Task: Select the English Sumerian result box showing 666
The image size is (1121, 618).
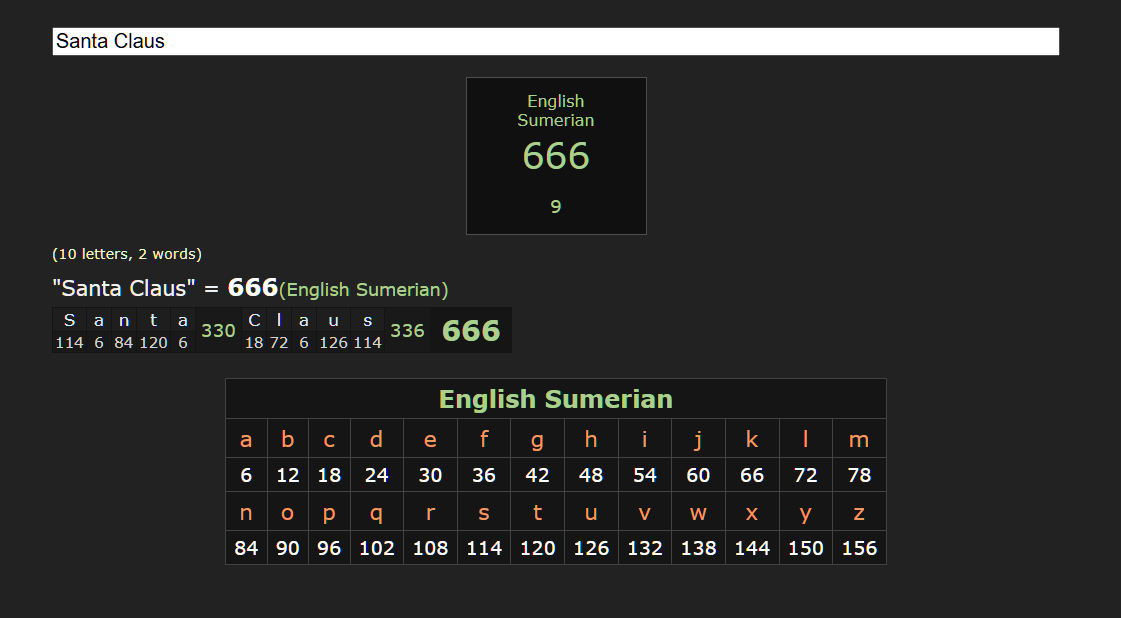Action: click(x=556, y=156)
